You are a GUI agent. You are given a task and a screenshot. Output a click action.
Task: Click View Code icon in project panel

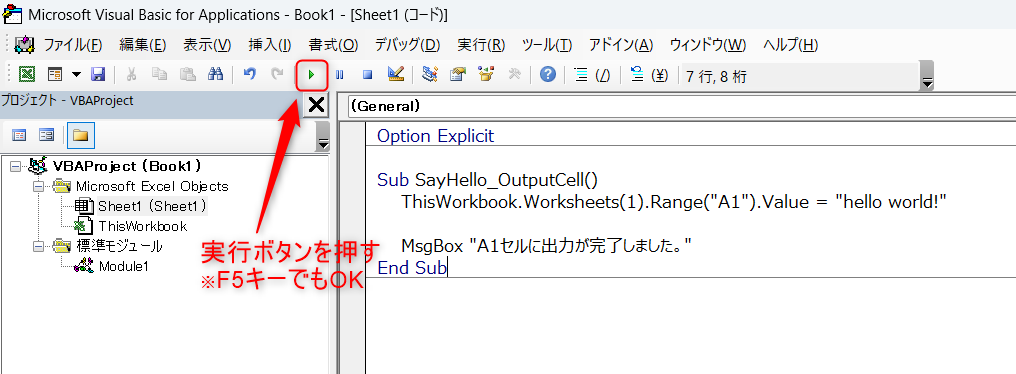(20, 135)
